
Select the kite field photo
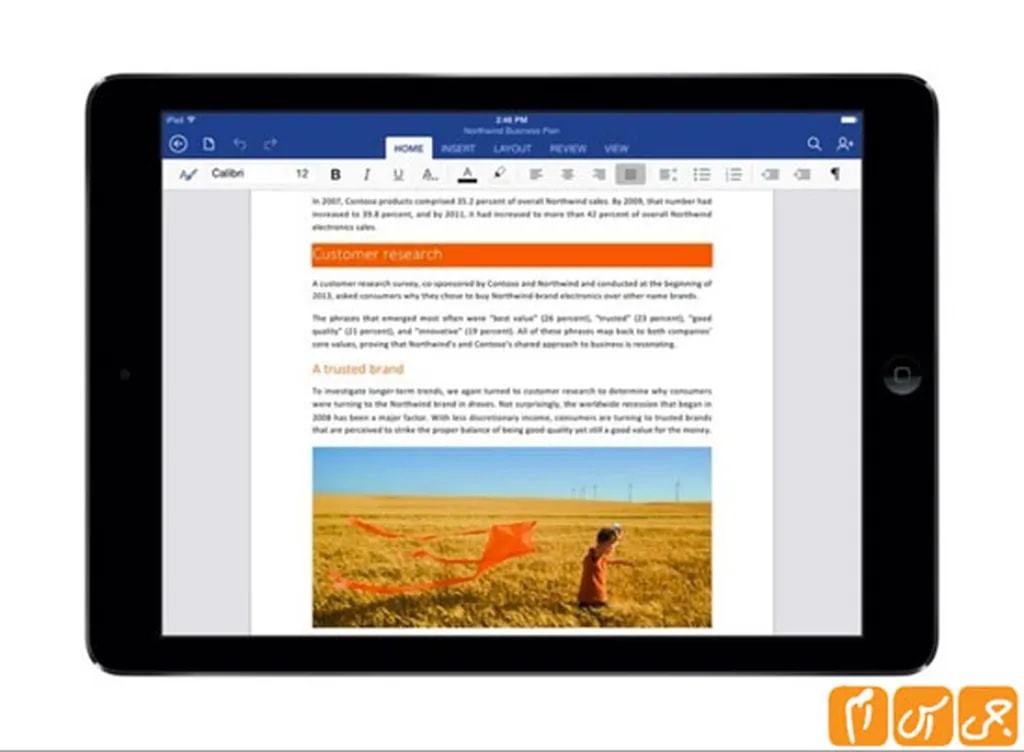tap(511, 537)
